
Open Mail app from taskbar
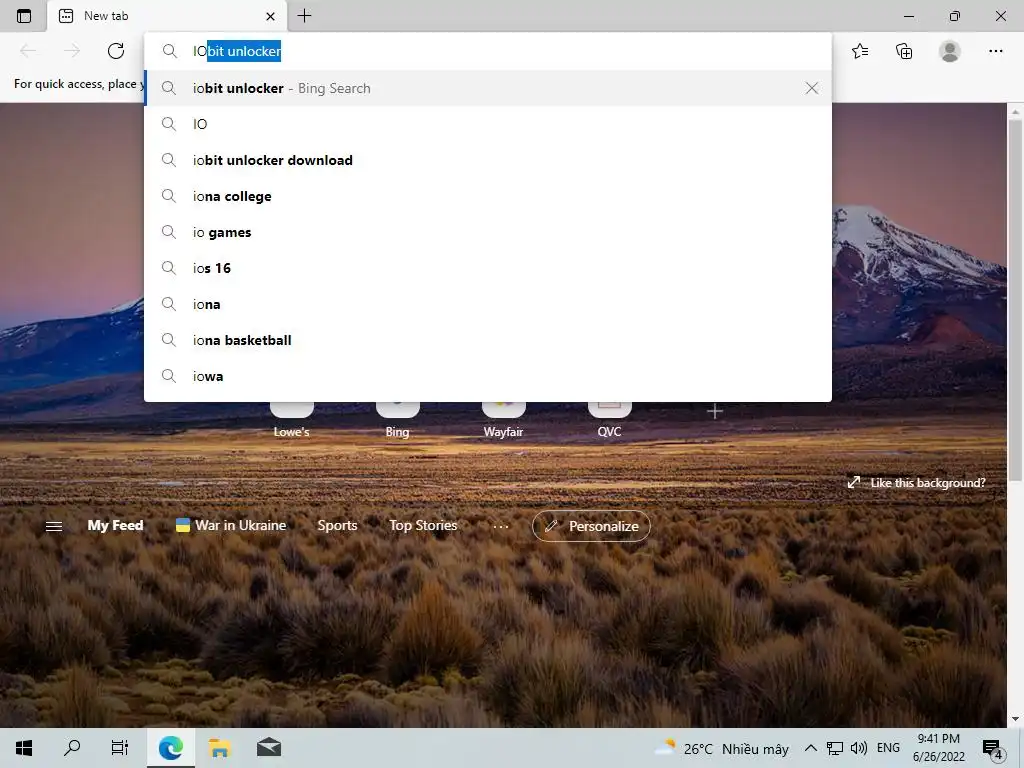point(268,748)
